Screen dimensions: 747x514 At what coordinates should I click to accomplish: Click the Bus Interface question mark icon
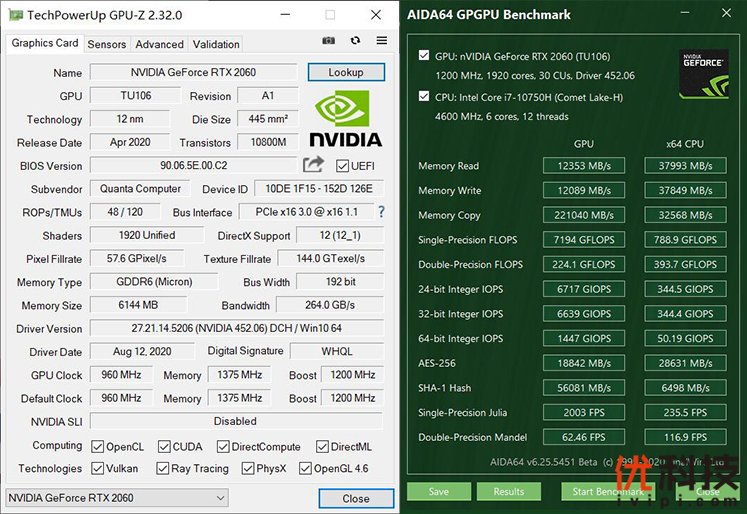click(380, 212)
